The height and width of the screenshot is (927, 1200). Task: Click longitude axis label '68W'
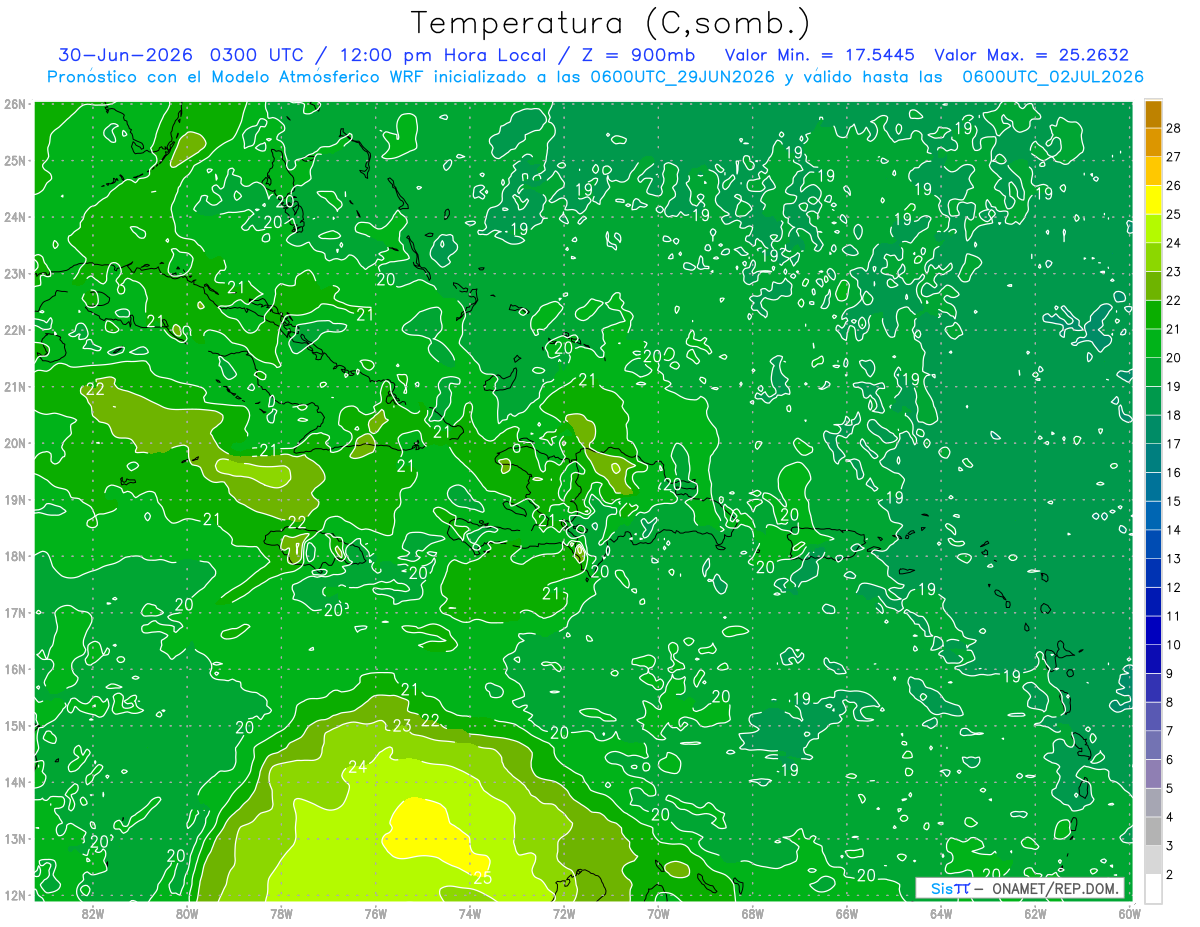click(752, 912)
